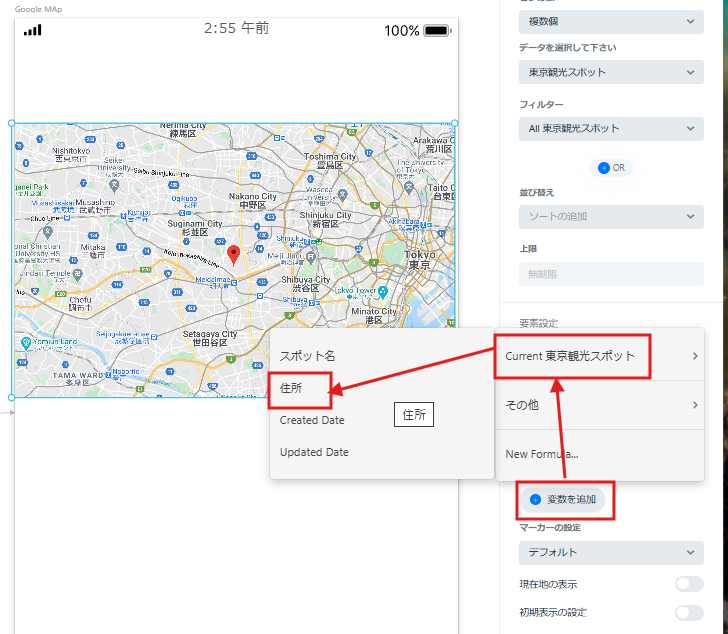
Task: Open the 東京観光スポット data dropdown
Action: (x=611, y=72)
